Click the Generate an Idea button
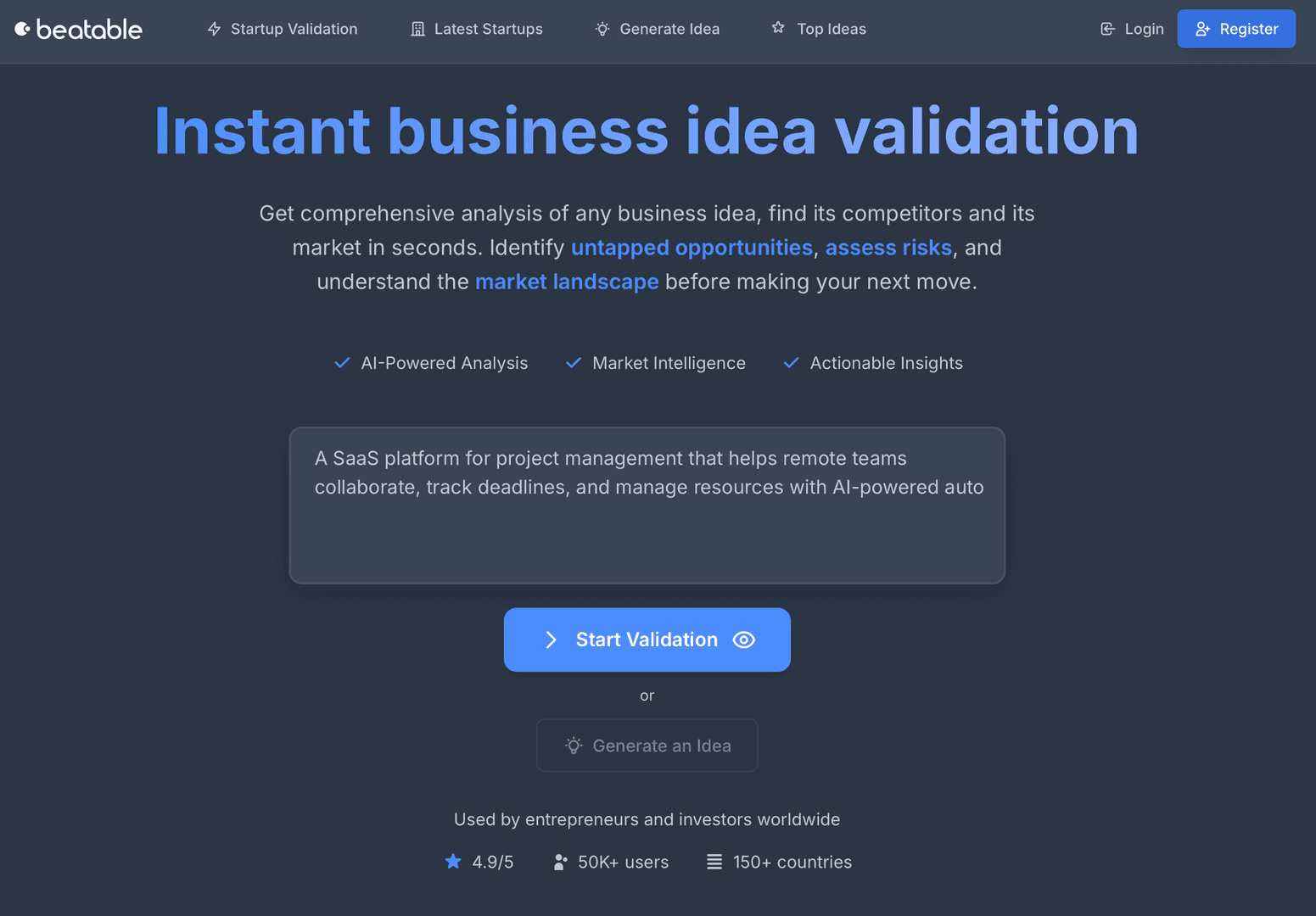Image resolution: width=1316 pixels, height=916 pixels. point(647,745)
